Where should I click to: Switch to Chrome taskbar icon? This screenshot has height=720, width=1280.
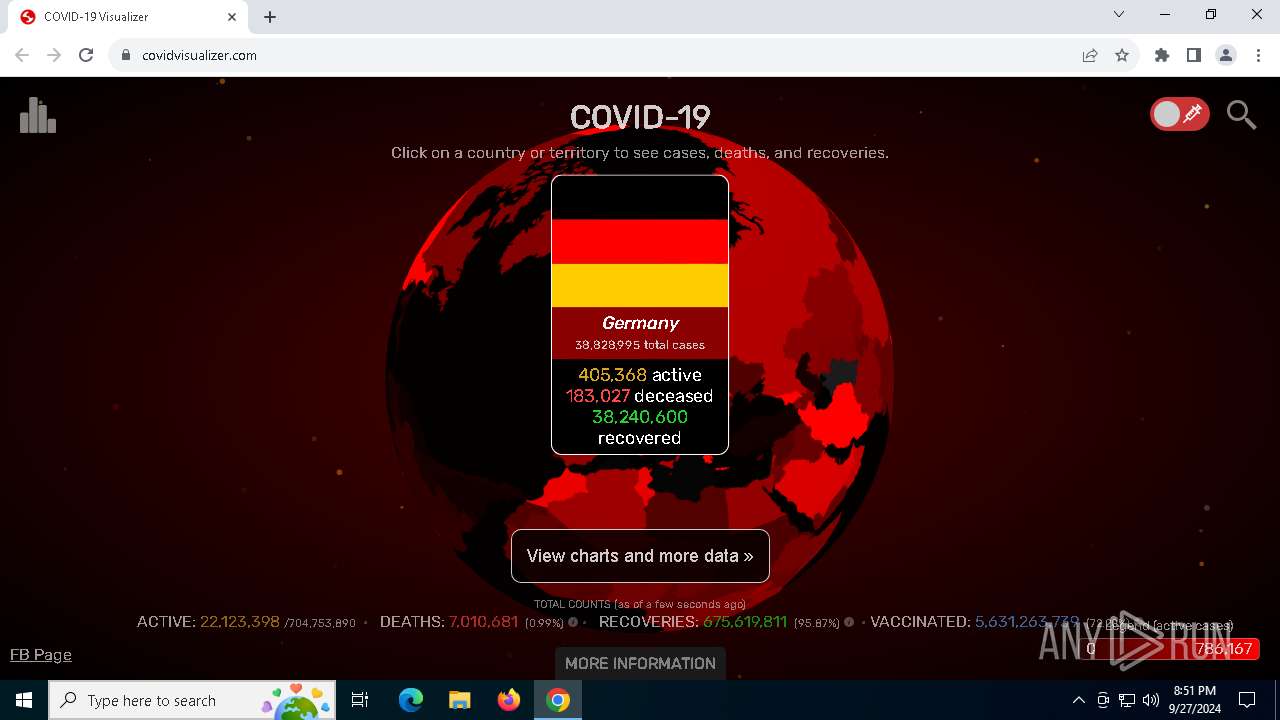coord(558,700)
